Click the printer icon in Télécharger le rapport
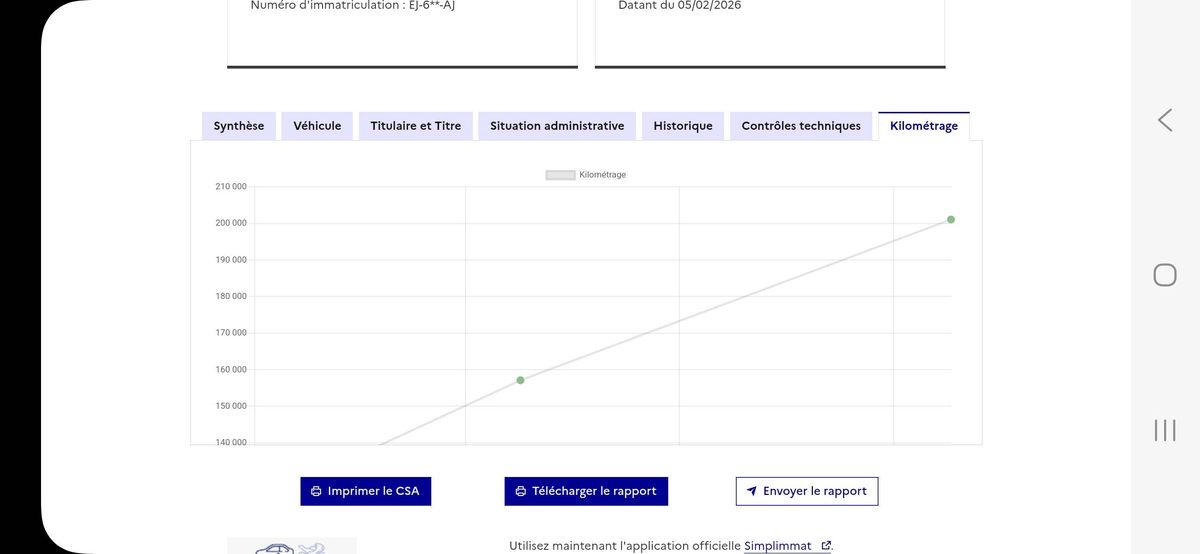Viewport: 1200px width, 554px height. (520, 491)
